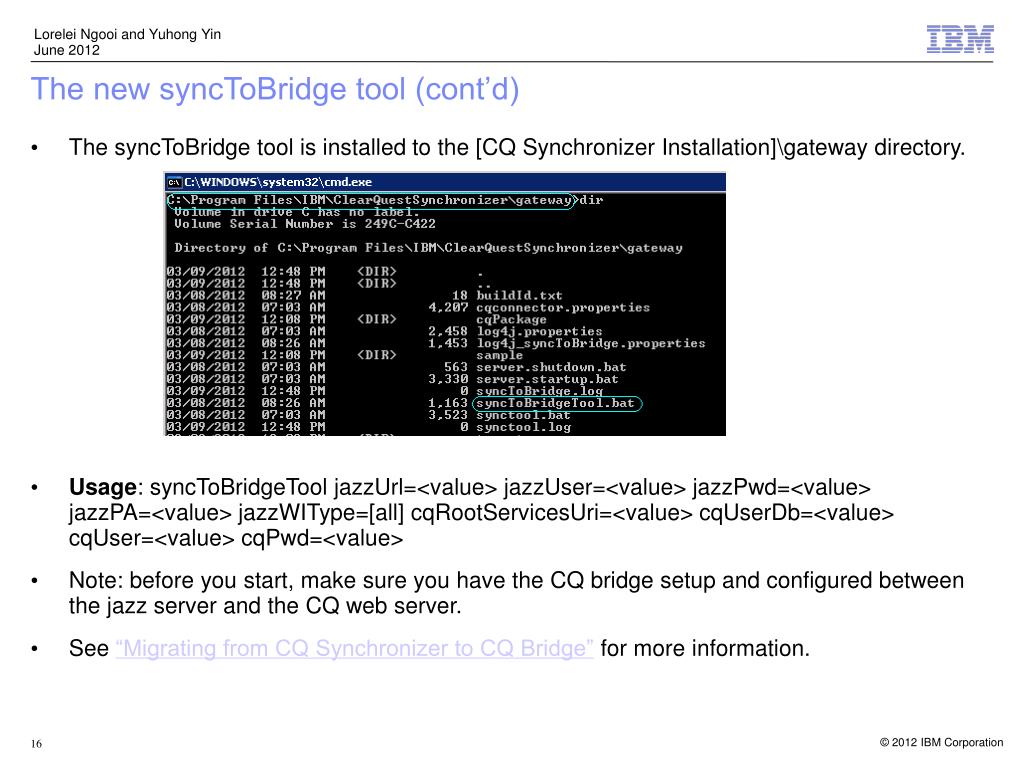Screen dimensions: 1024x768
Task: Select the server.startup.bat entry
Action: click(547, 379)
